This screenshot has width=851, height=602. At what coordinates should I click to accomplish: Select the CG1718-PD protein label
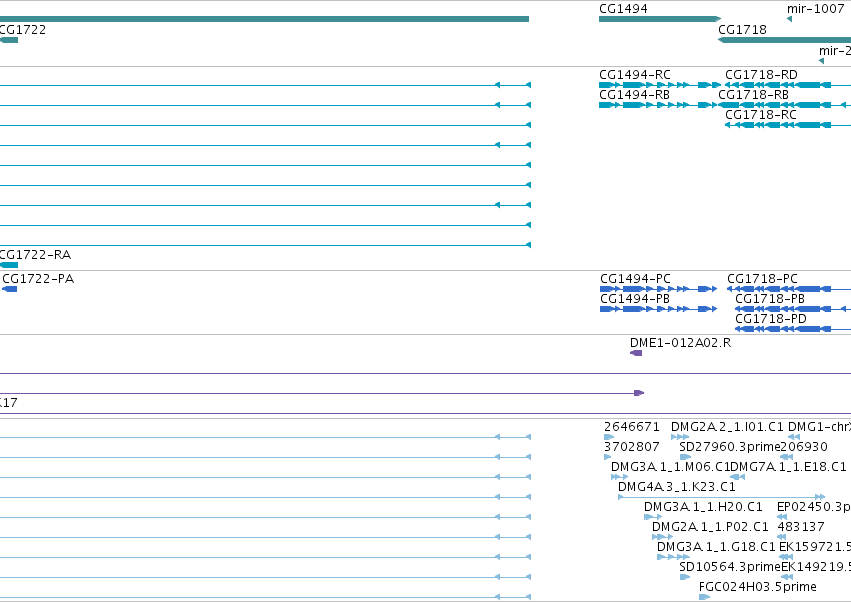[771, 319]
